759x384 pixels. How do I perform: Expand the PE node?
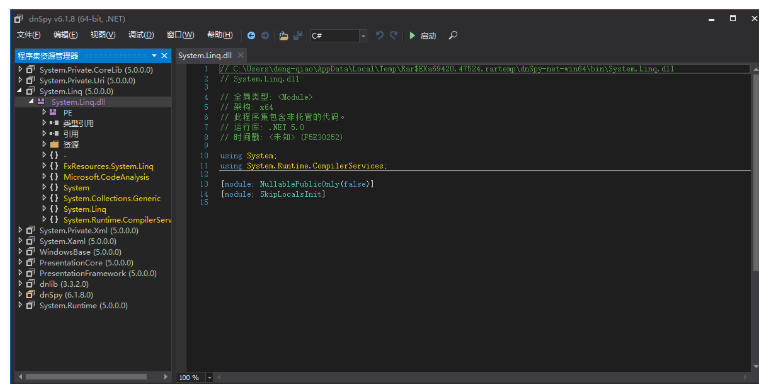(44, 112)
